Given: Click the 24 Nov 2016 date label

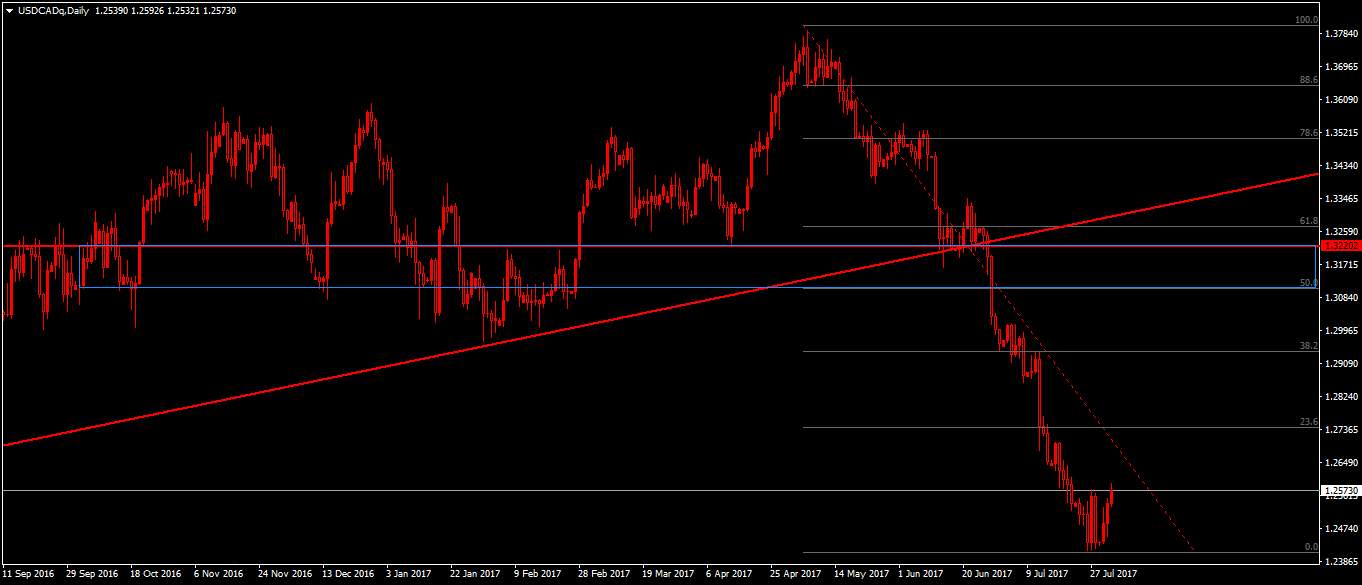Looking at the screenshot, I should tap(283, 574).
